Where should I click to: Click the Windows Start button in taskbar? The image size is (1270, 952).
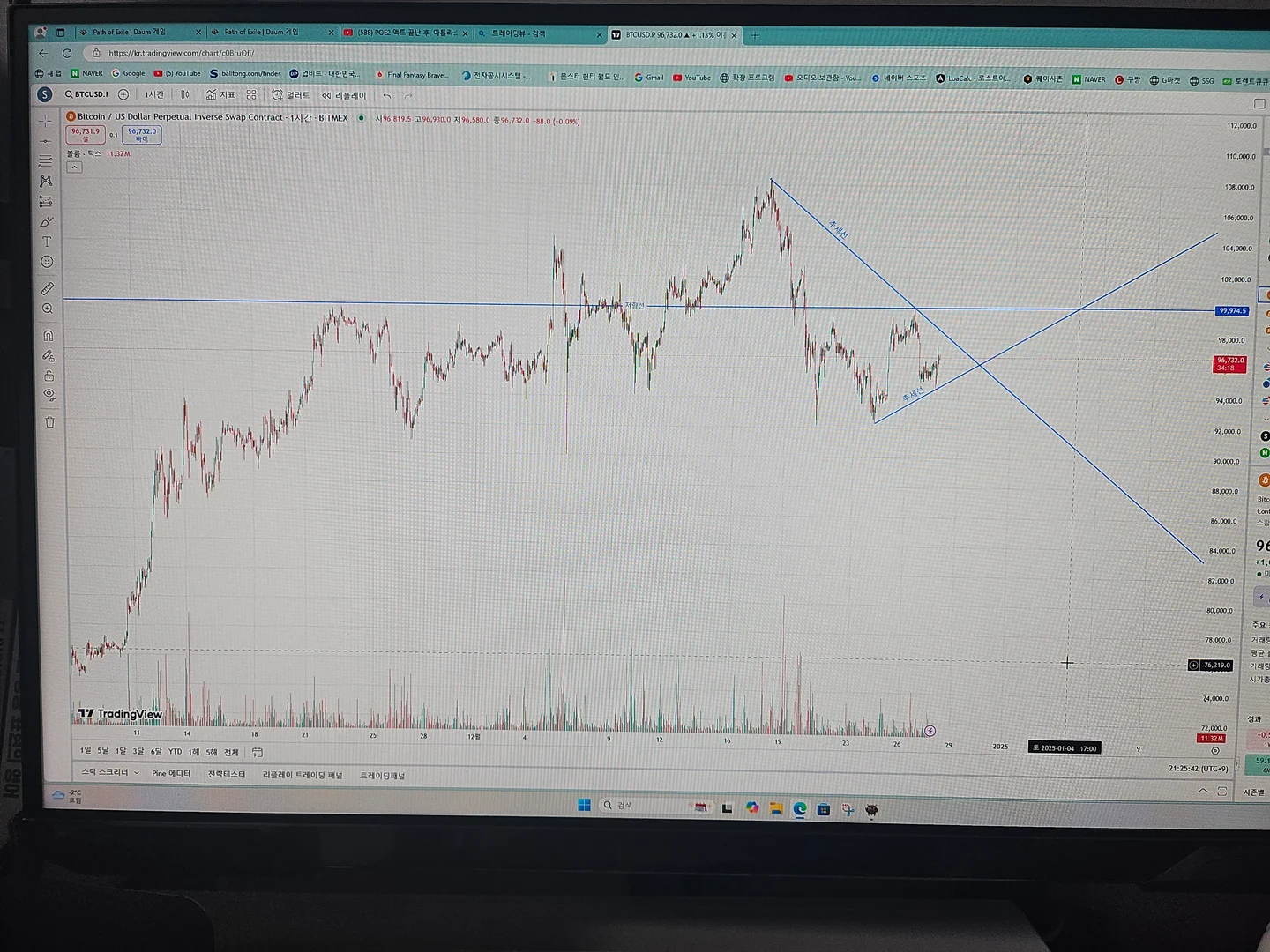point(584,805)
